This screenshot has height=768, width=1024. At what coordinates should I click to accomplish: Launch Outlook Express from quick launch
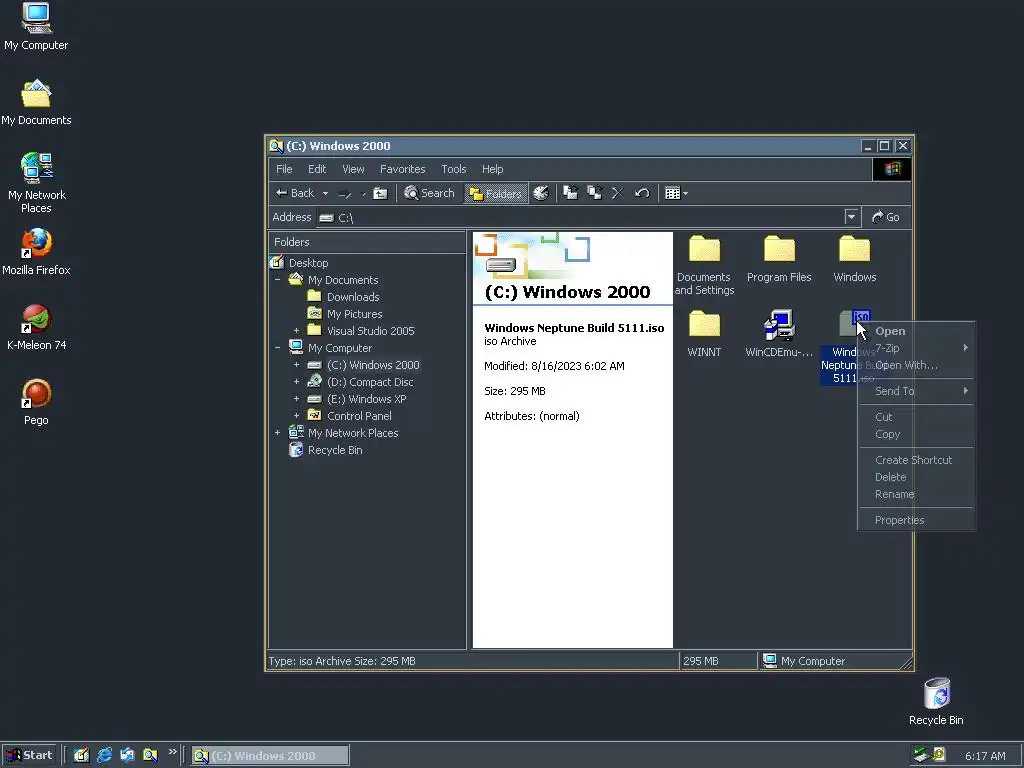(127, 756)
